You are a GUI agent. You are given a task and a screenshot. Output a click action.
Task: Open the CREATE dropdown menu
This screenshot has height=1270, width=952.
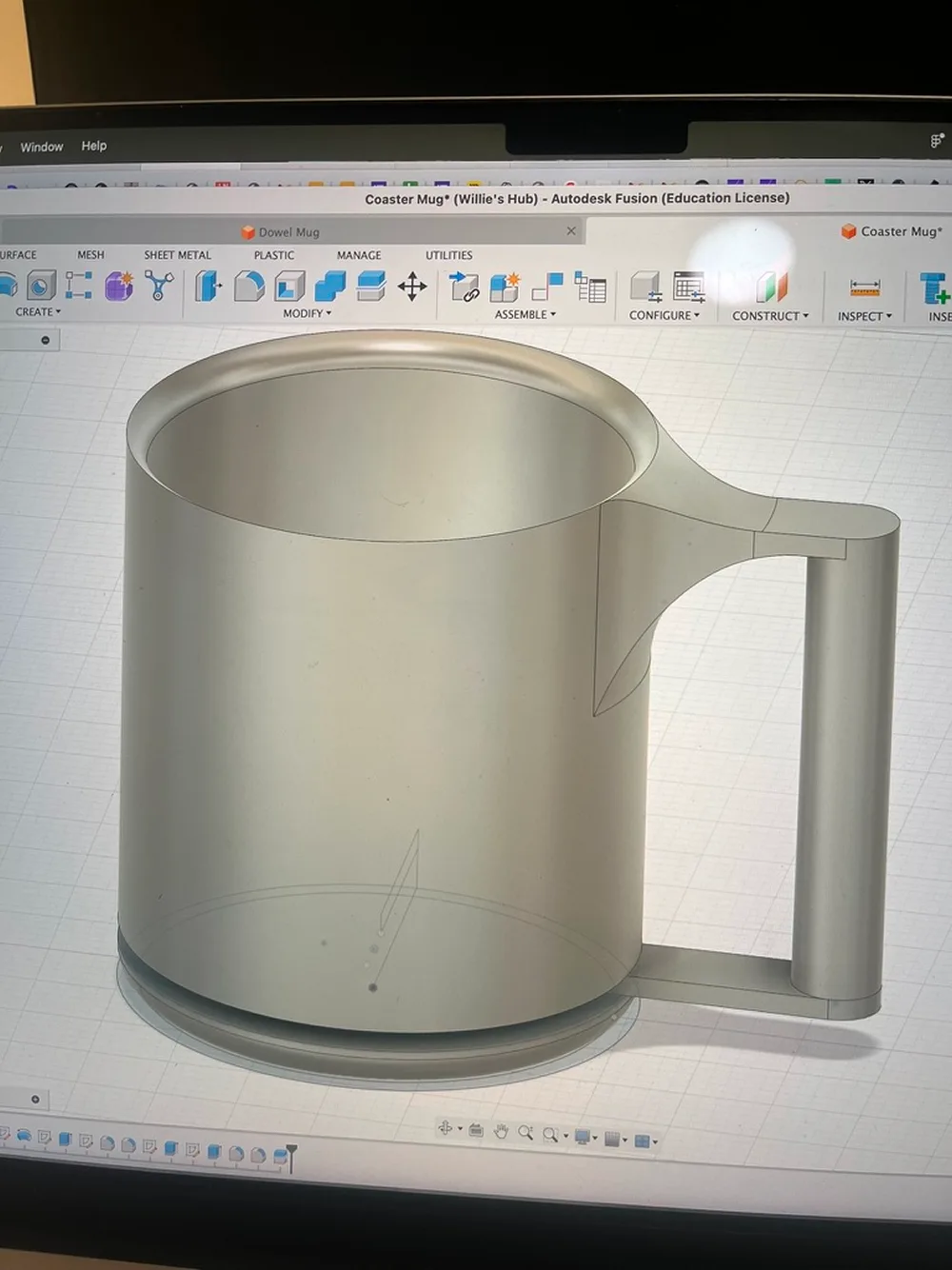pyautogui.click(x=37, y=311)
